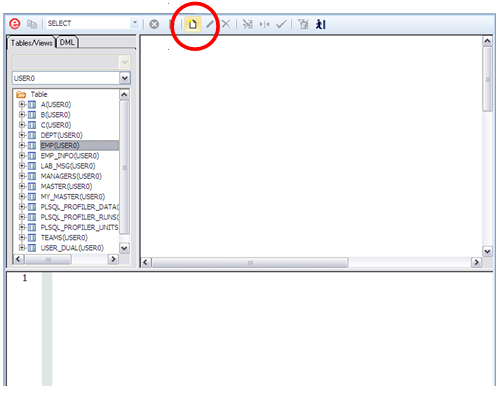The height and width of the screenshot is (395, 497).
Task: Select the Tables/Views tab
Action: click(31, 43)
